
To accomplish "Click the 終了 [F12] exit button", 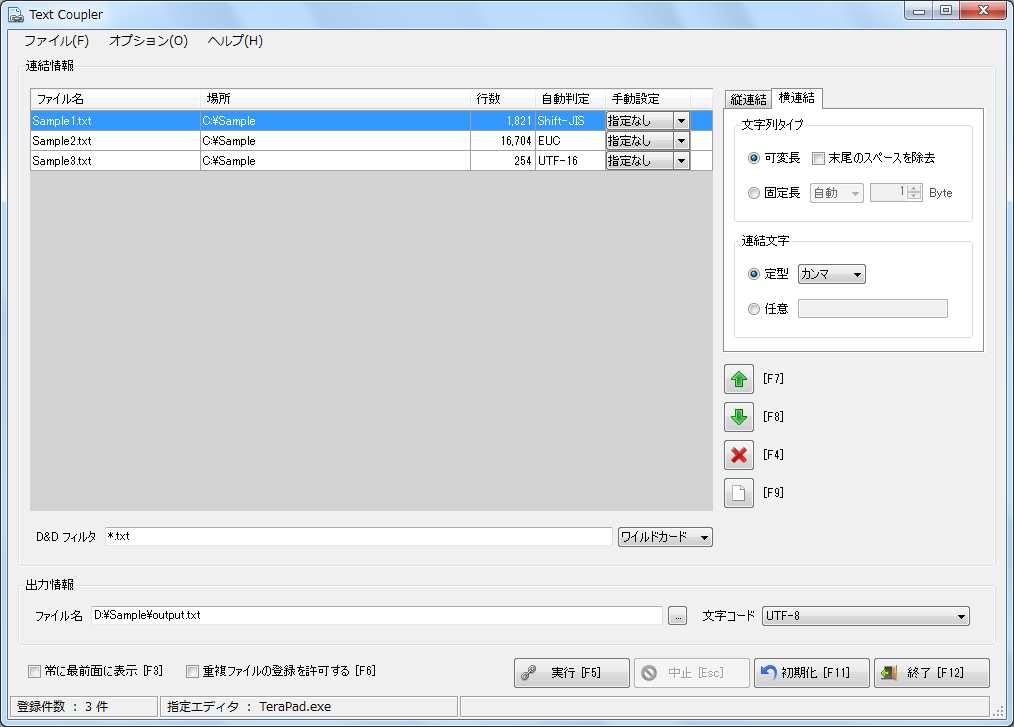I will pyautogui.click(x=931, y=673).
